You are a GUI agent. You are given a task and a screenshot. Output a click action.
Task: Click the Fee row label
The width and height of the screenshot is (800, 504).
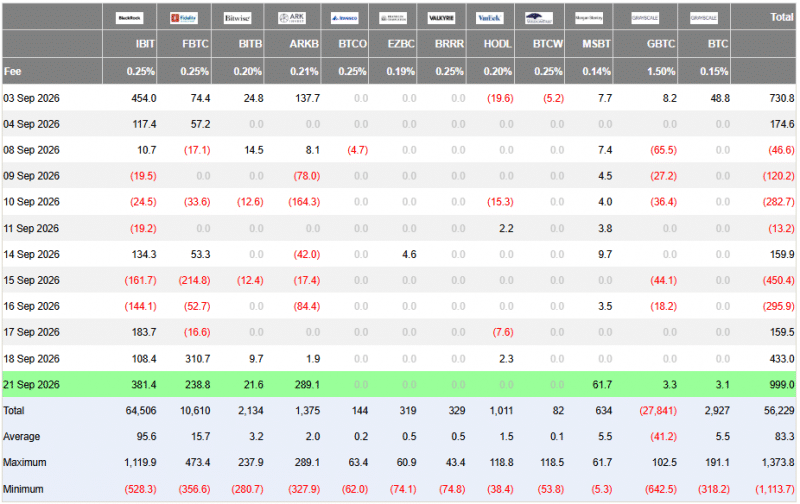13,71
